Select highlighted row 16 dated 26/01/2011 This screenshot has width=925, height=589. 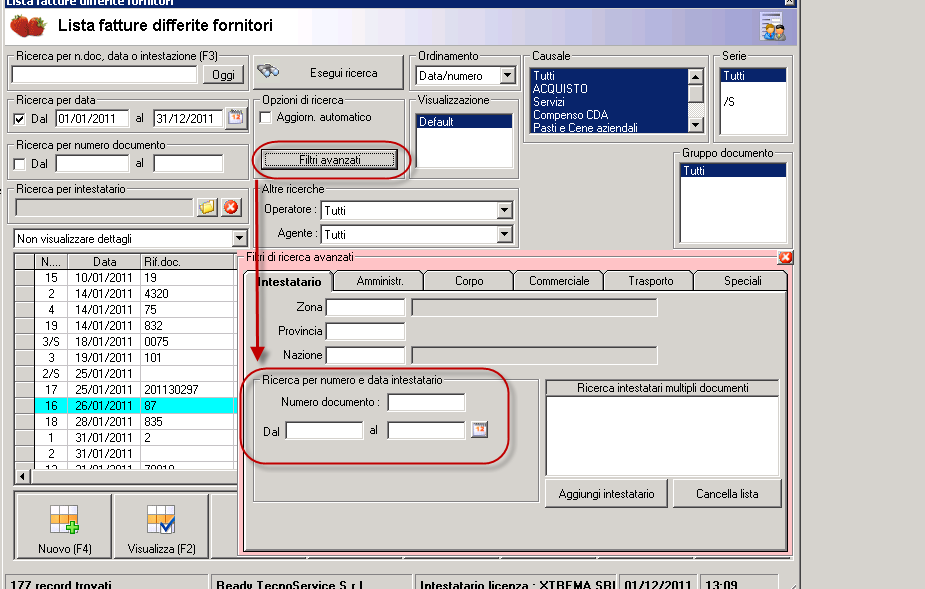tap(126, 405)
